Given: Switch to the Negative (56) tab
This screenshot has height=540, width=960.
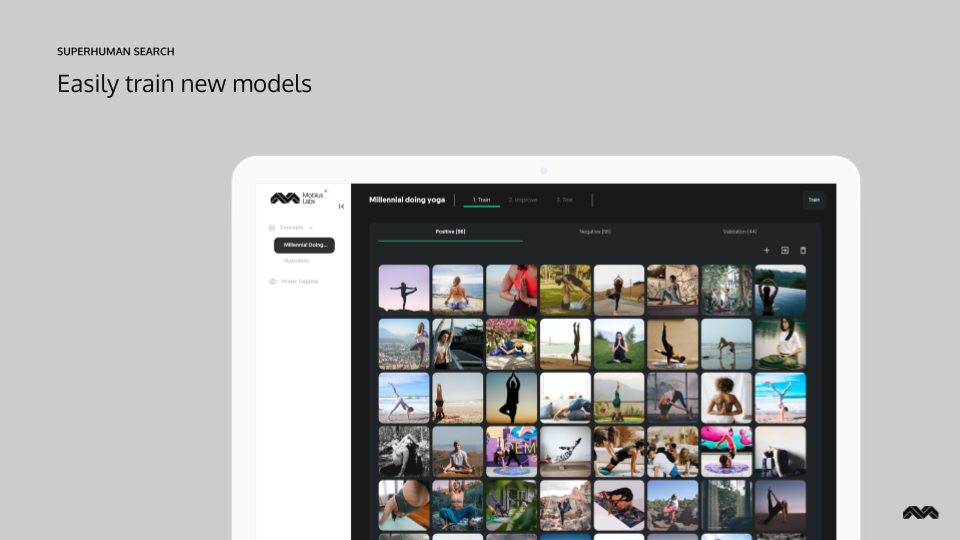Looking at the screenshot, I should click(x=595, y=232).
